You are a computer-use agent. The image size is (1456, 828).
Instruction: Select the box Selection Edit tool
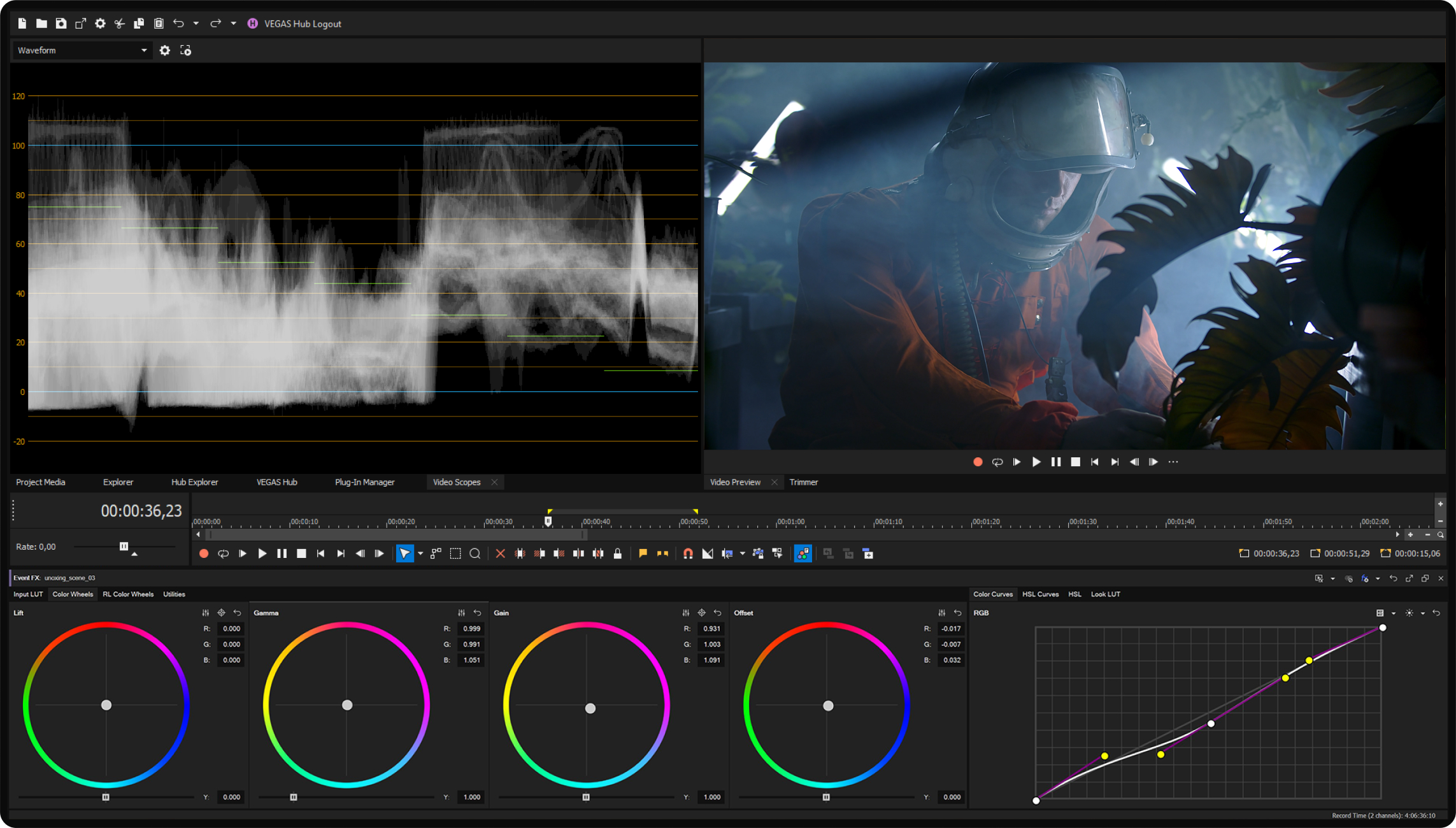pyautogui.click(x=455, y=553)
